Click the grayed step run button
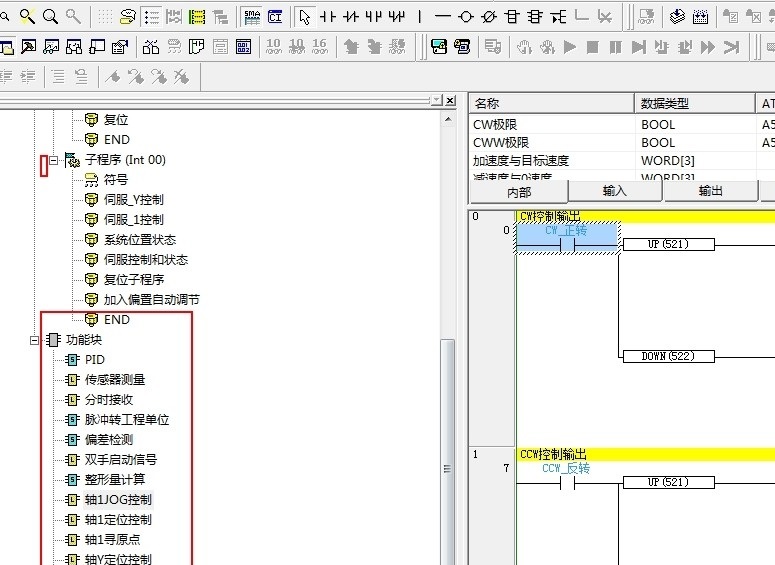The image size is (775, 565). coord(639,47)
